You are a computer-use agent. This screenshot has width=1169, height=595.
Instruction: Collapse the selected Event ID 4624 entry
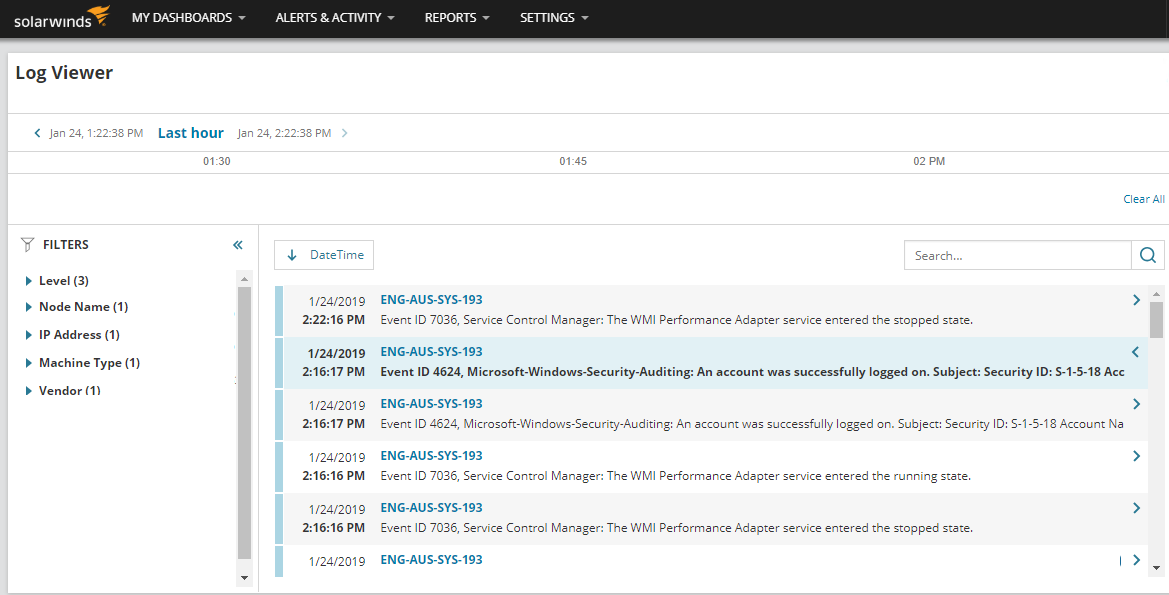click(x=1136, y=352)
